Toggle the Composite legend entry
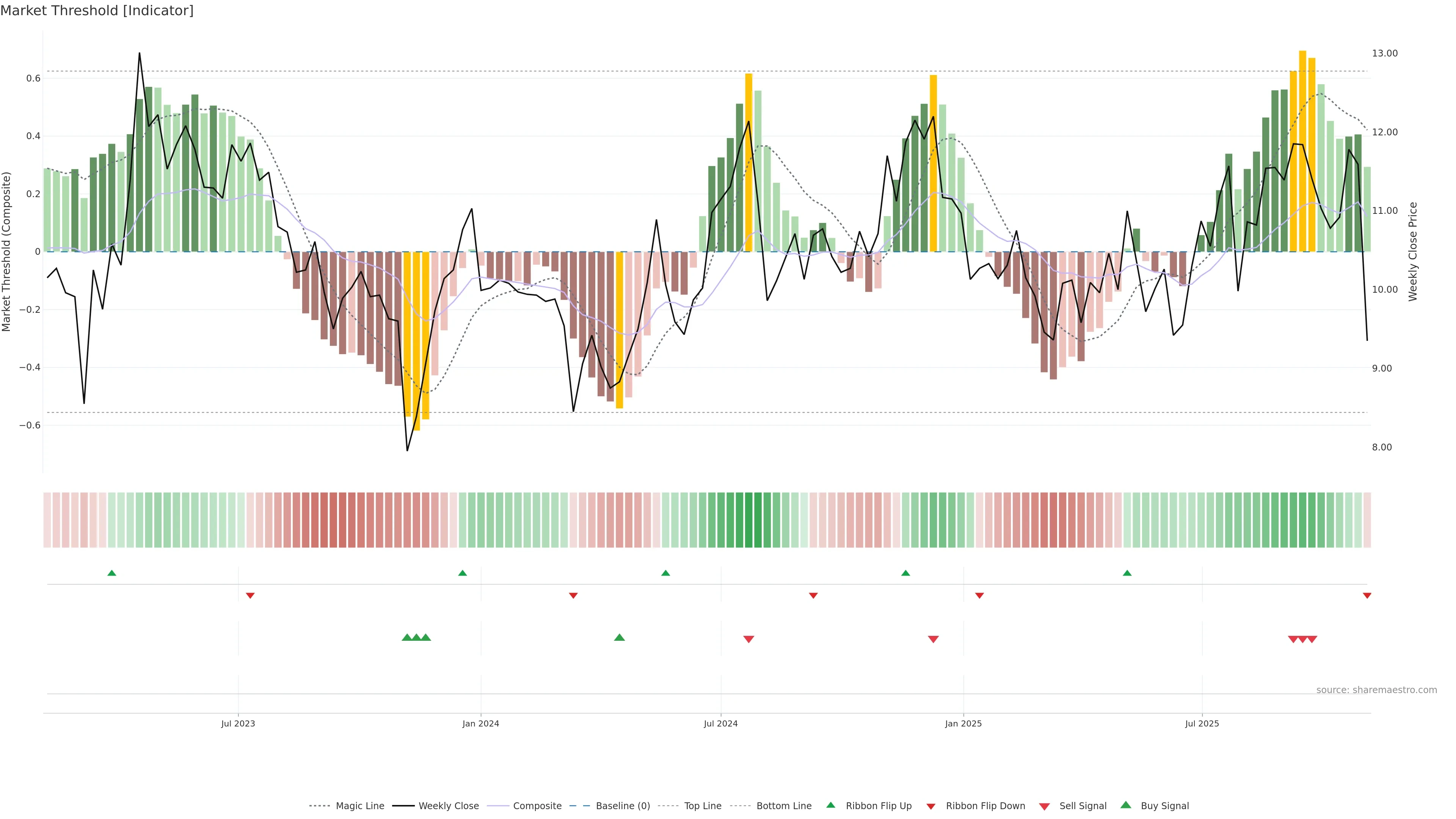Viewport: 1456px width, 819px height. coord(537,806)
